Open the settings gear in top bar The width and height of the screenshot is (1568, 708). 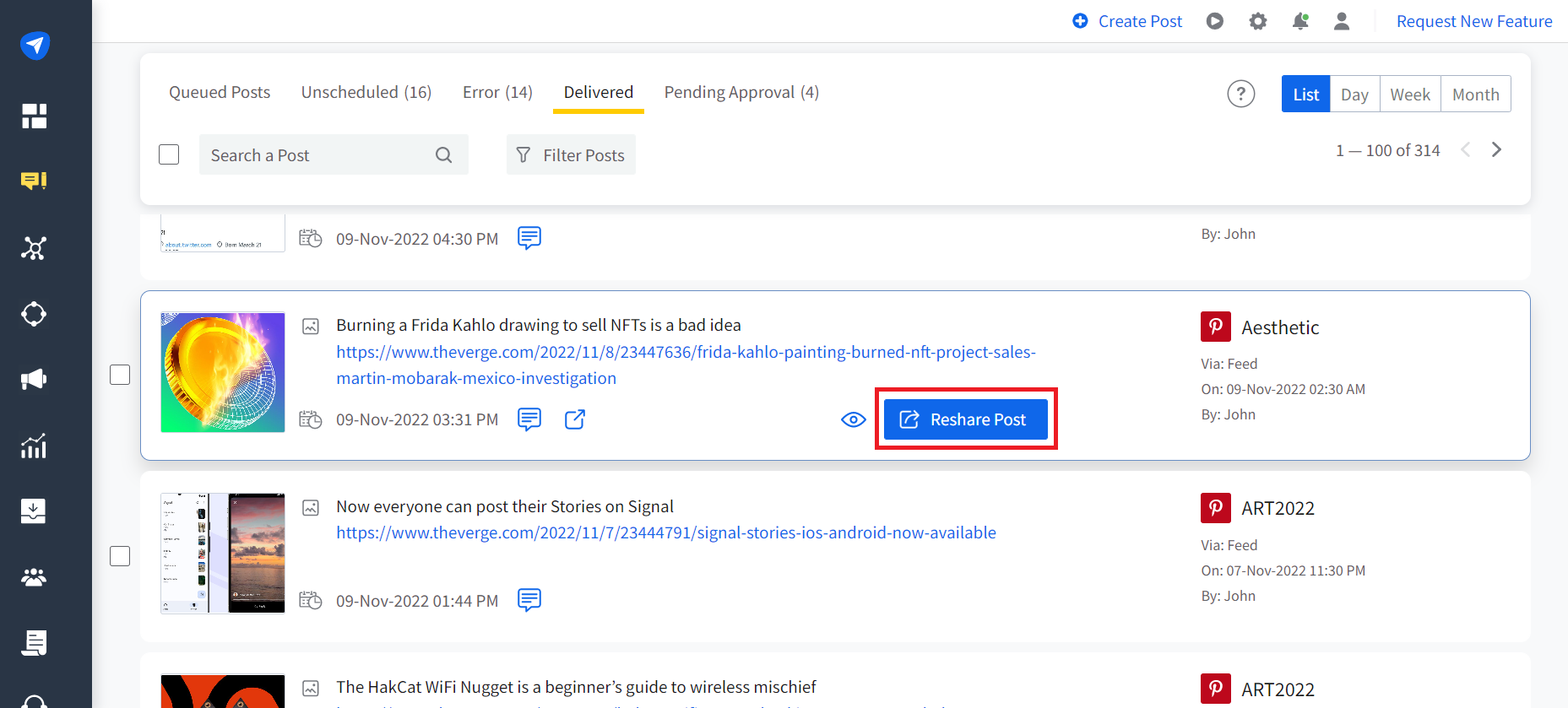(1258, 21)
